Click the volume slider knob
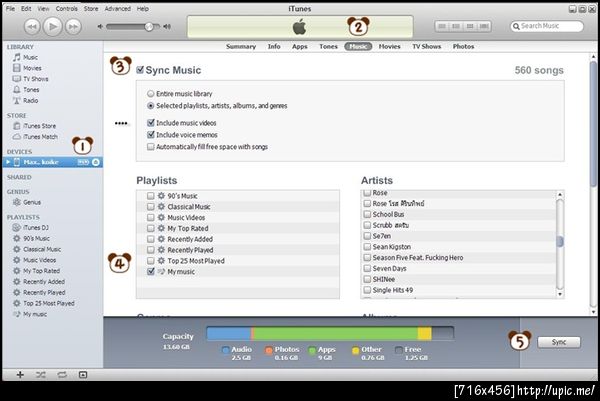 tap(149, 26)
